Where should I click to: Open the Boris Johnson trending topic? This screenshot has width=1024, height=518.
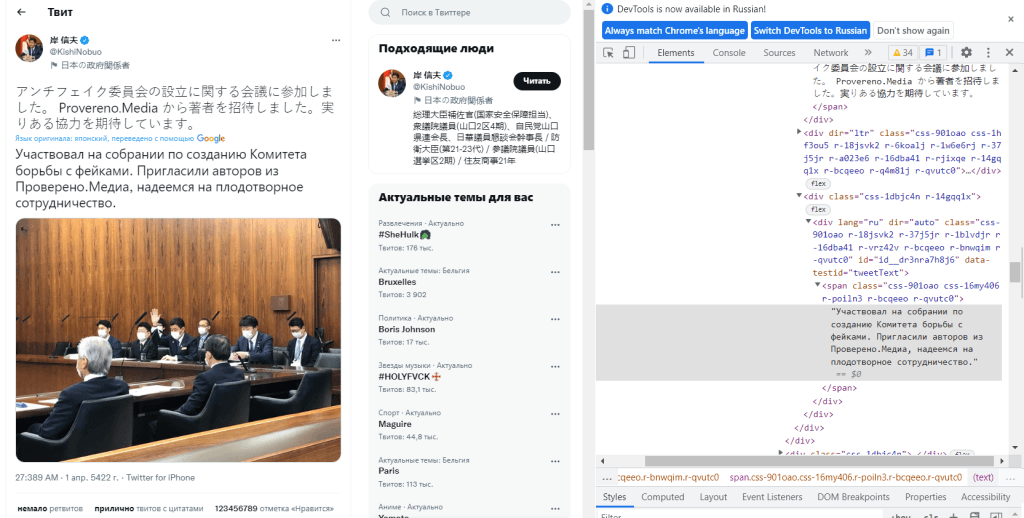[x=406, y=329]
